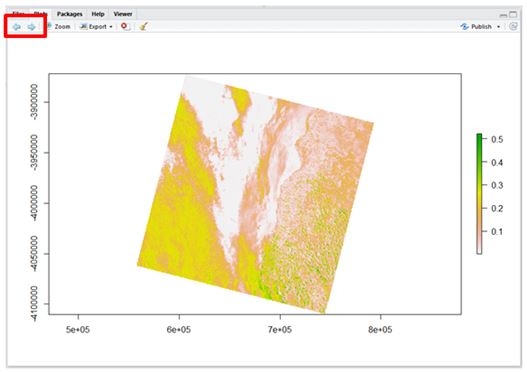This screenshot has width=527, height=372.
Task: Go to the previous plot with left arrow
Action: coord(16,27)
